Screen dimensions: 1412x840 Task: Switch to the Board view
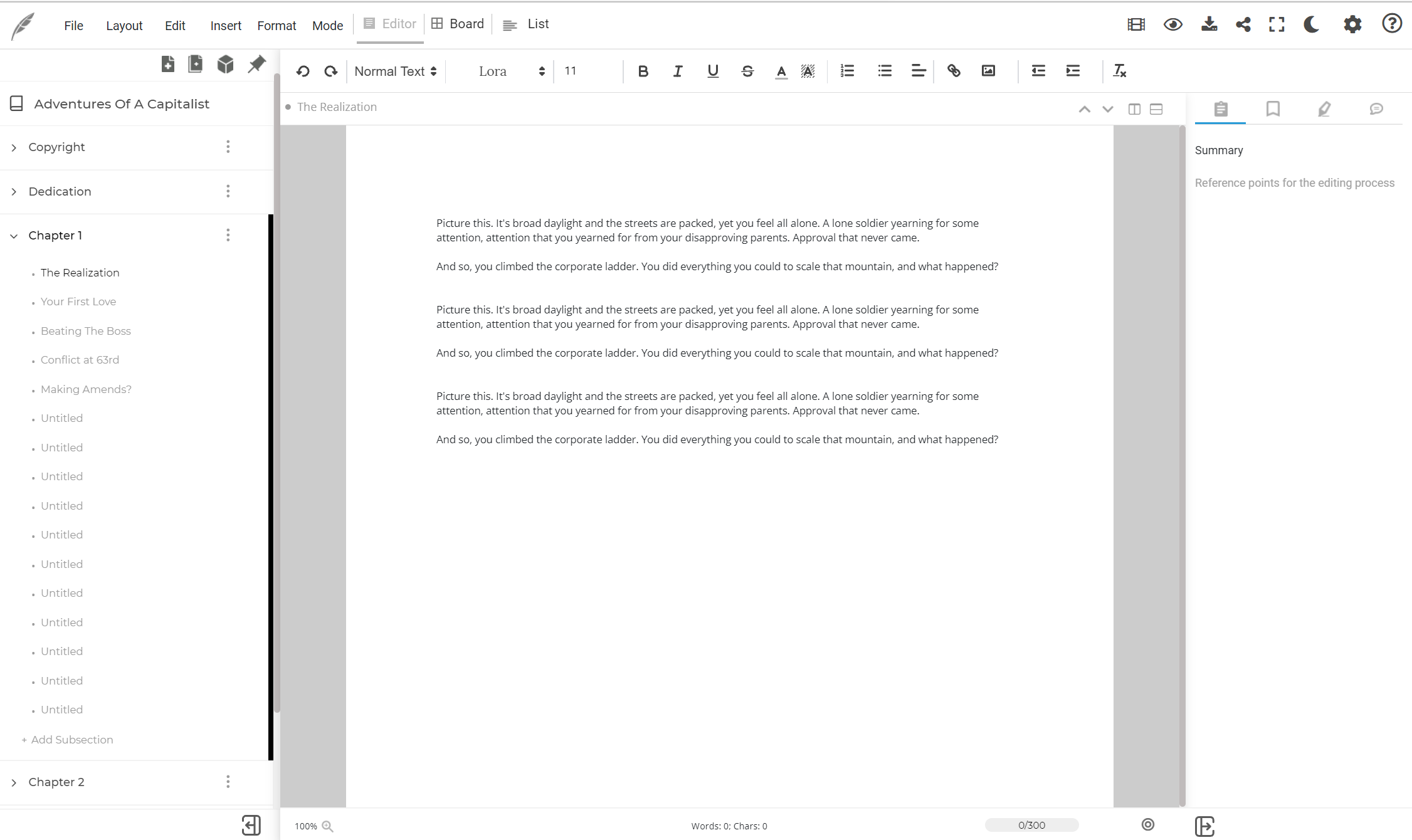(x=458, y=24)
